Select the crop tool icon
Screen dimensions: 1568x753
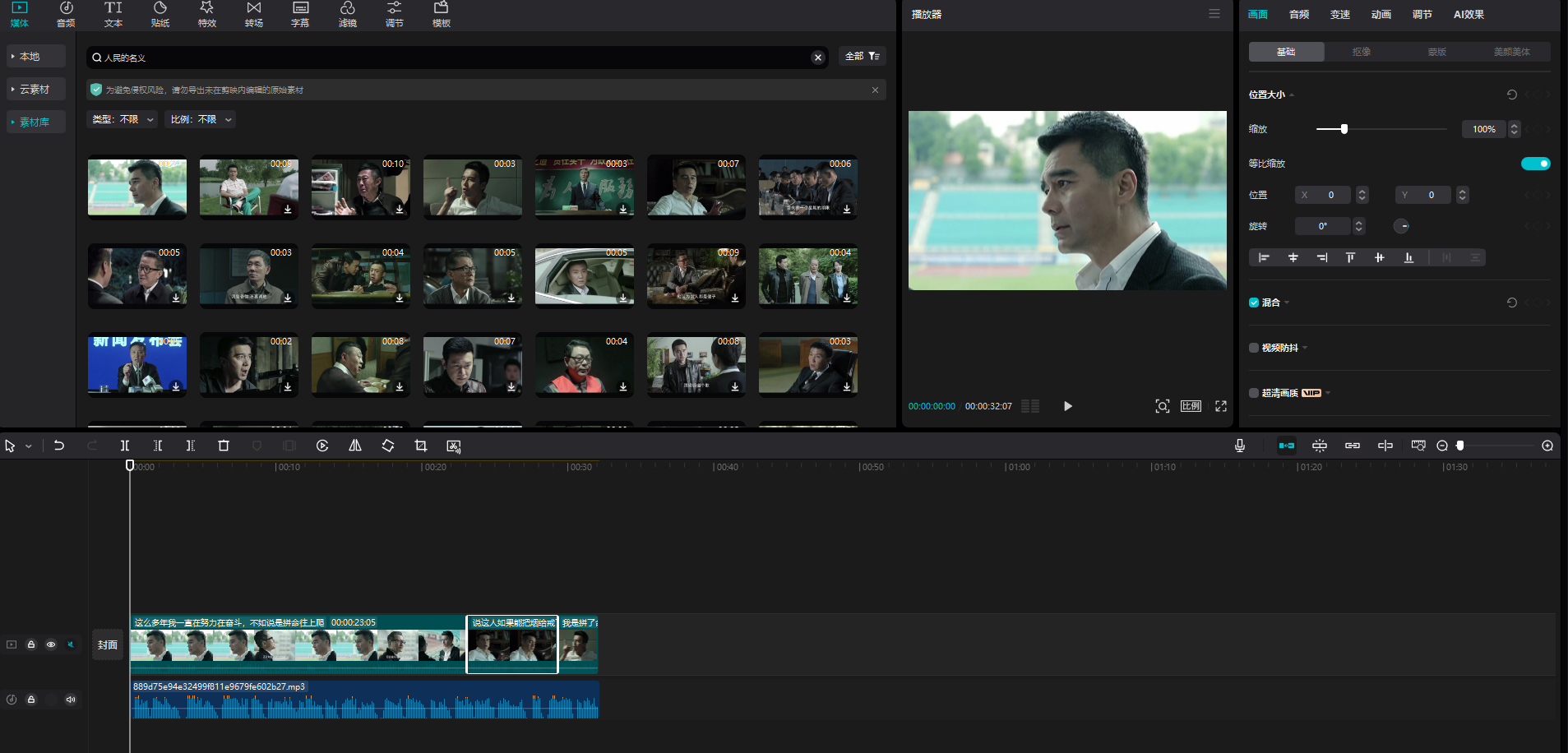click(421, 446)
